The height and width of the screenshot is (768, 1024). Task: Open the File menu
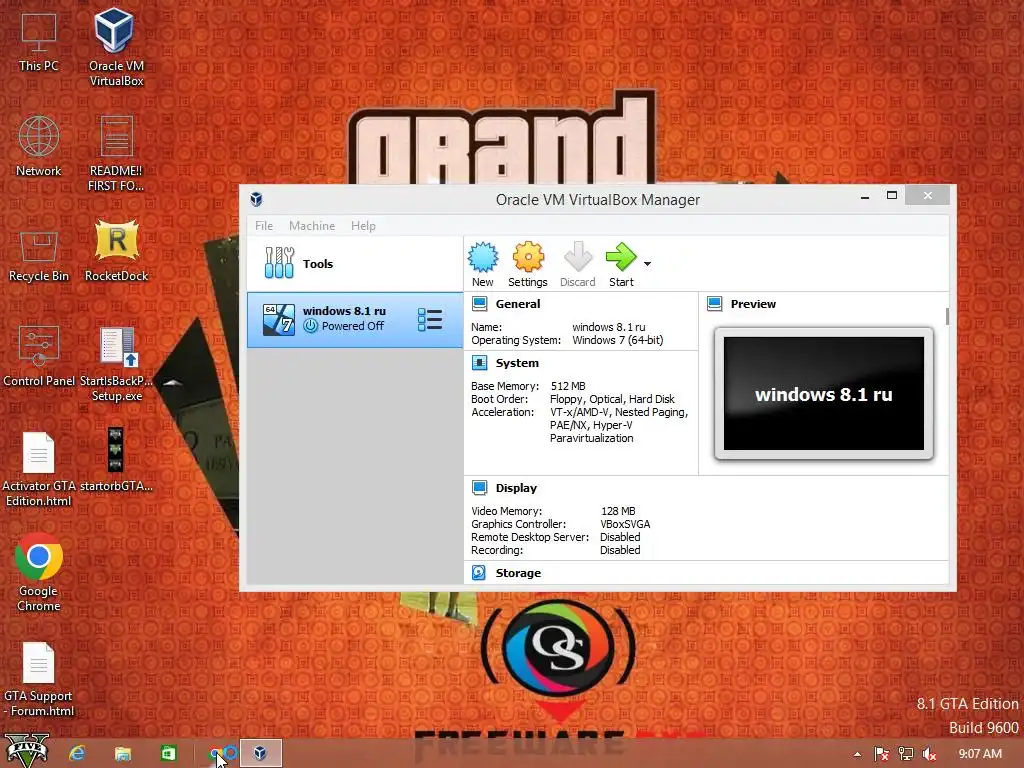tap(264, 225)
